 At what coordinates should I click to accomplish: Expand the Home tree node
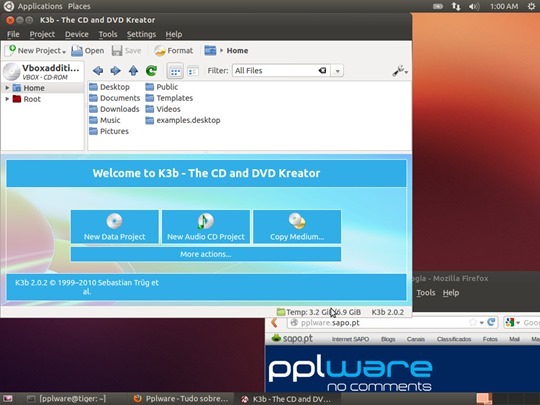pyautogui.click(x=7, y=88)
